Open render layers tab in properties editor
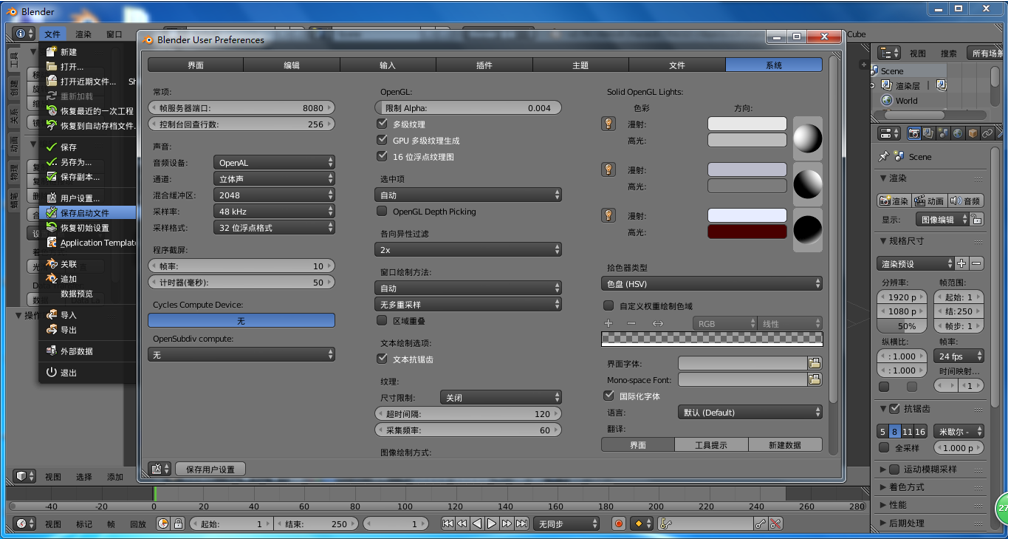Viewport: 1009px width, 539px height. 928,133
